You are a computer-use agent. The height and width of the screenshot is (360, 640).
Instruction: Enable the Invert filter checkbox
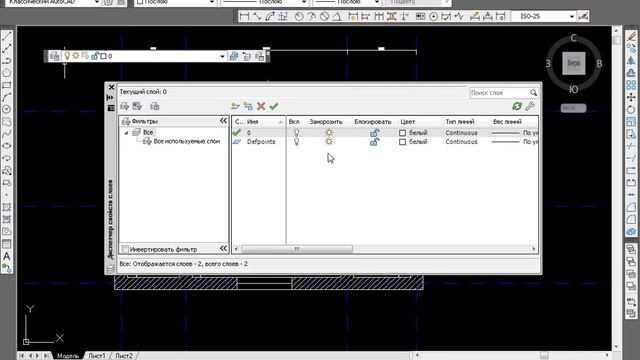click(x=125, y=249)
